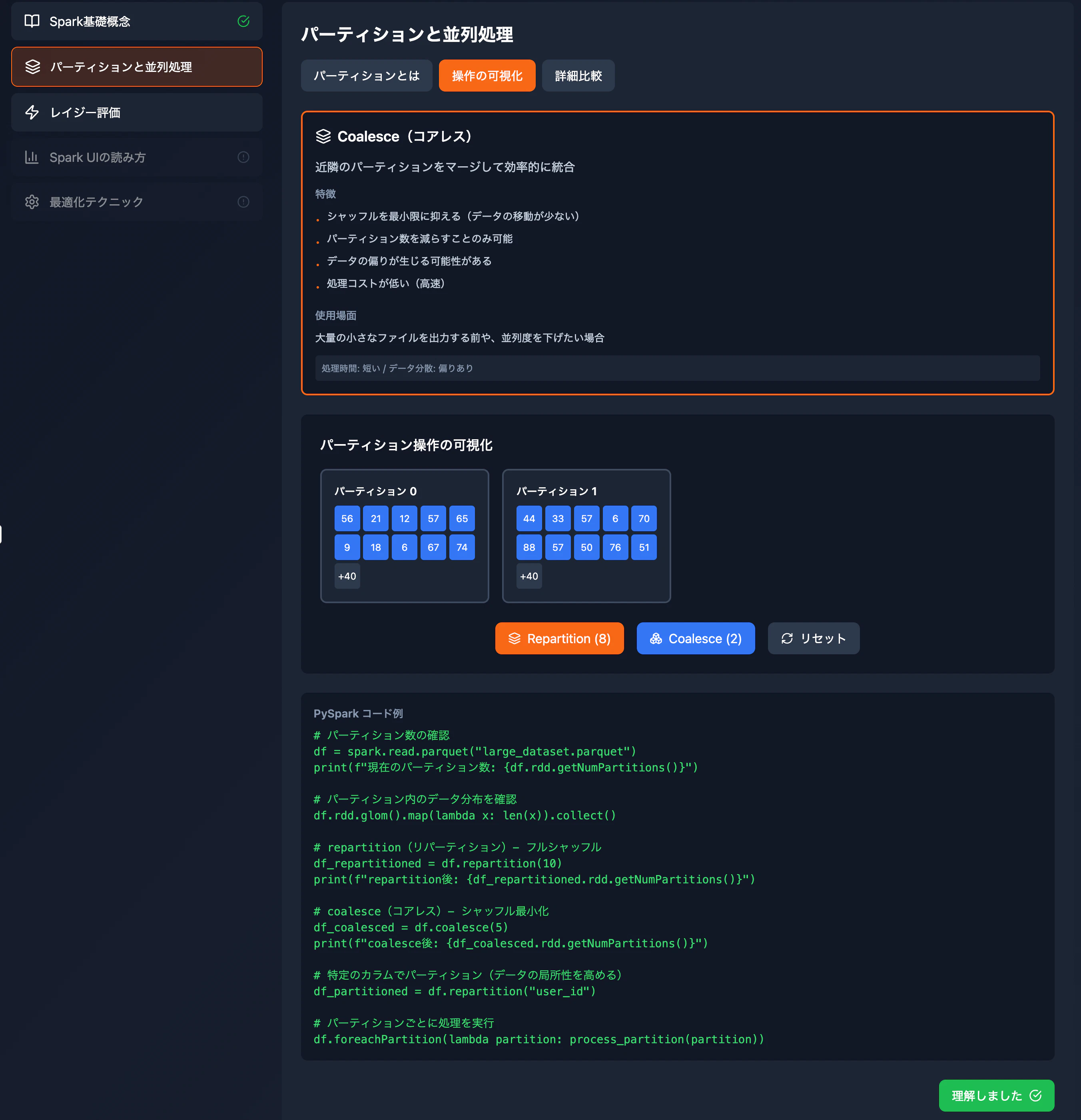Click the 理解しました confirm button
The width and height of the screenshot is (1081, 1120).
click(x=996, y=1096)
